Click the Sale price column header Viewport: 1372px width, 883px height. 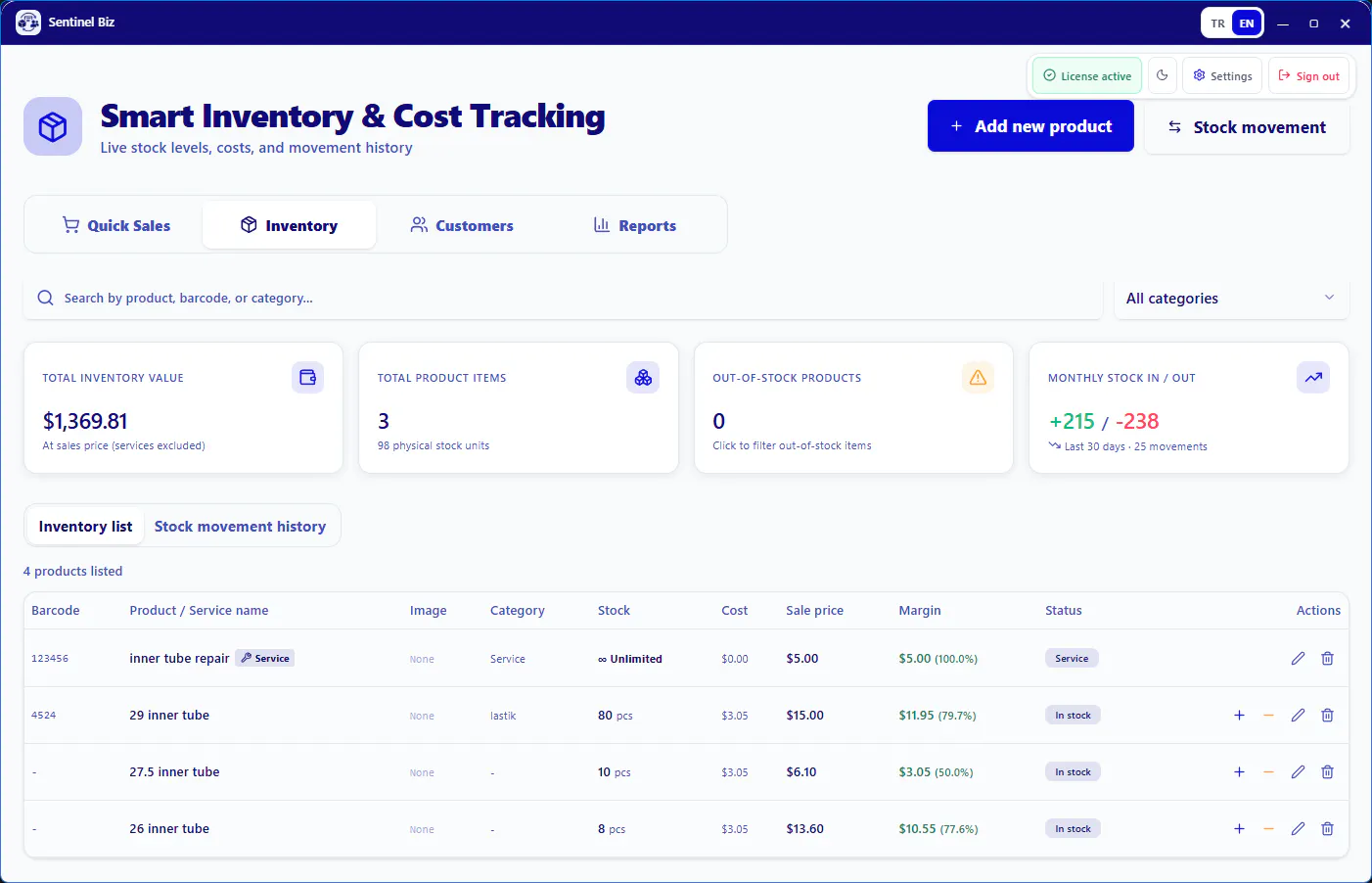click(814, 611)
